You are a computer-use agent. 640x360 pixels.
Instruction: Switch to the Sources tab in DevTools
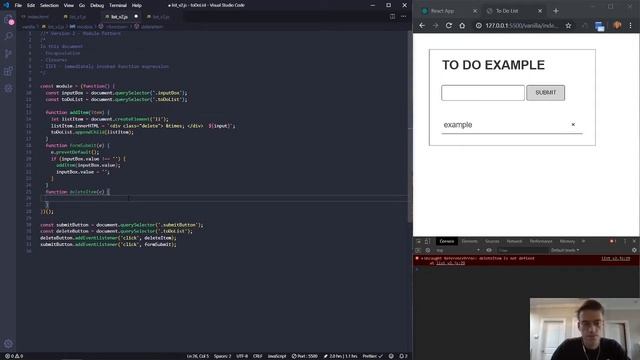(x=492, y=241)
